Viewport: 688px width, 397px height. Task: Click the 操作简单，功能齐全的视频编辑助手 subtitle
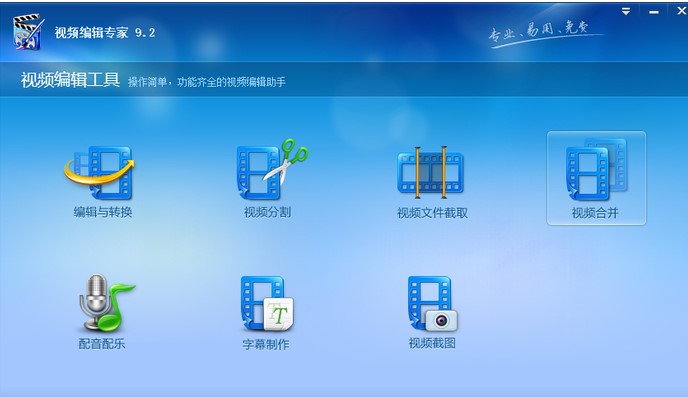pyautogui.click(x=207, y=82)
